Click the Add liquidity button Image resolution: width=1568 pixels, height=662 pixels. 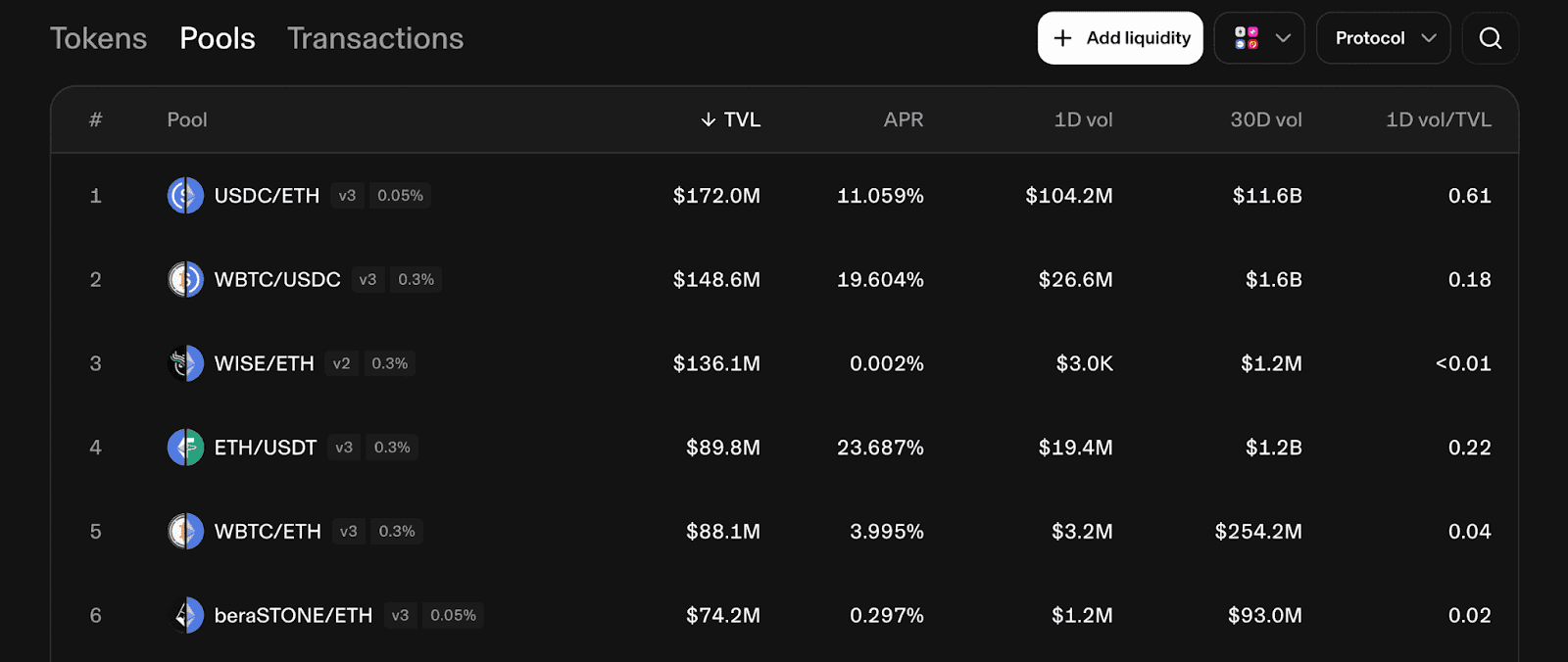point(1120,37)
